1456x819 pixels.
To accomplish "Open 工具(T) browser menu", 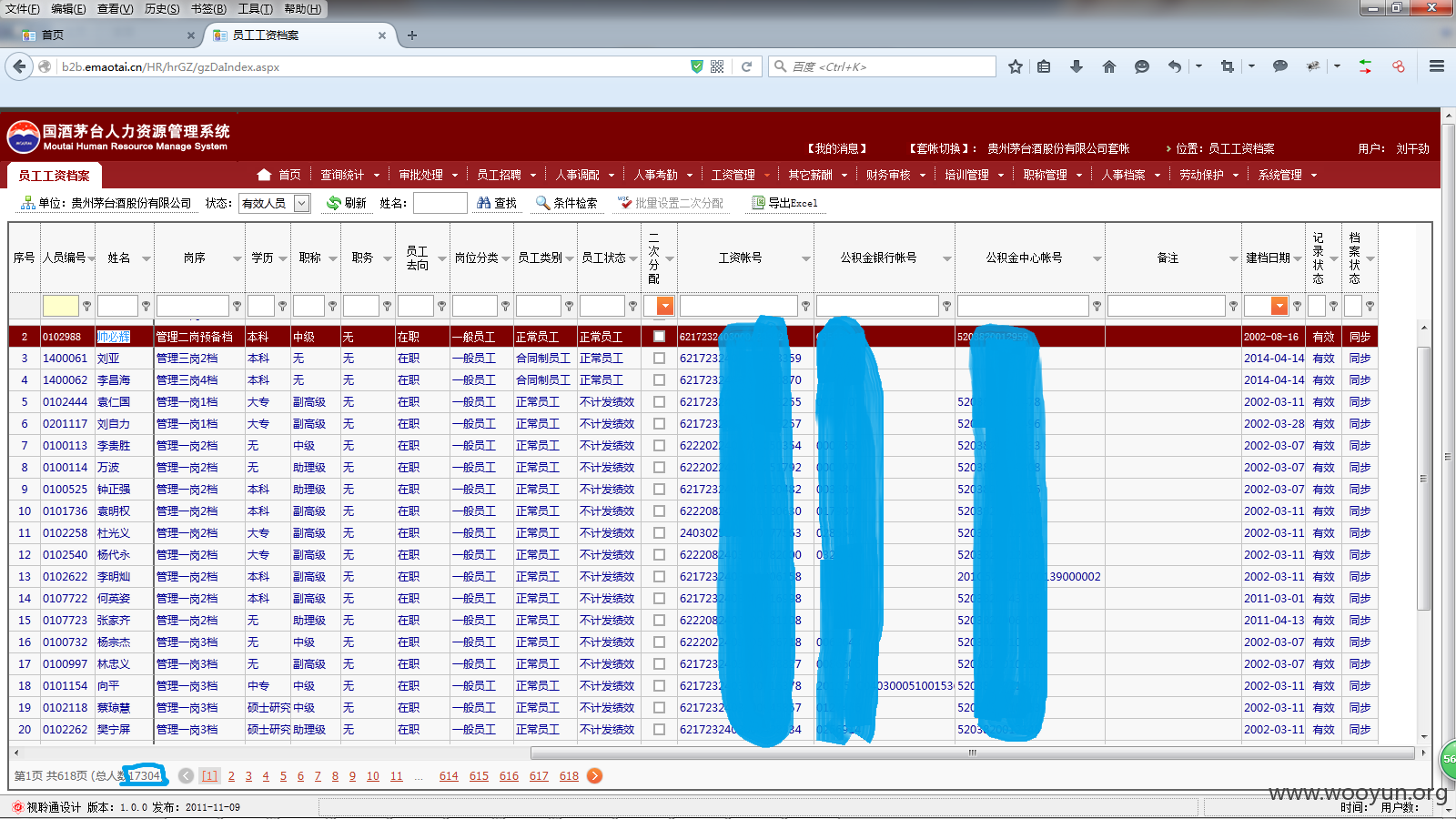I will click(255, 9).
